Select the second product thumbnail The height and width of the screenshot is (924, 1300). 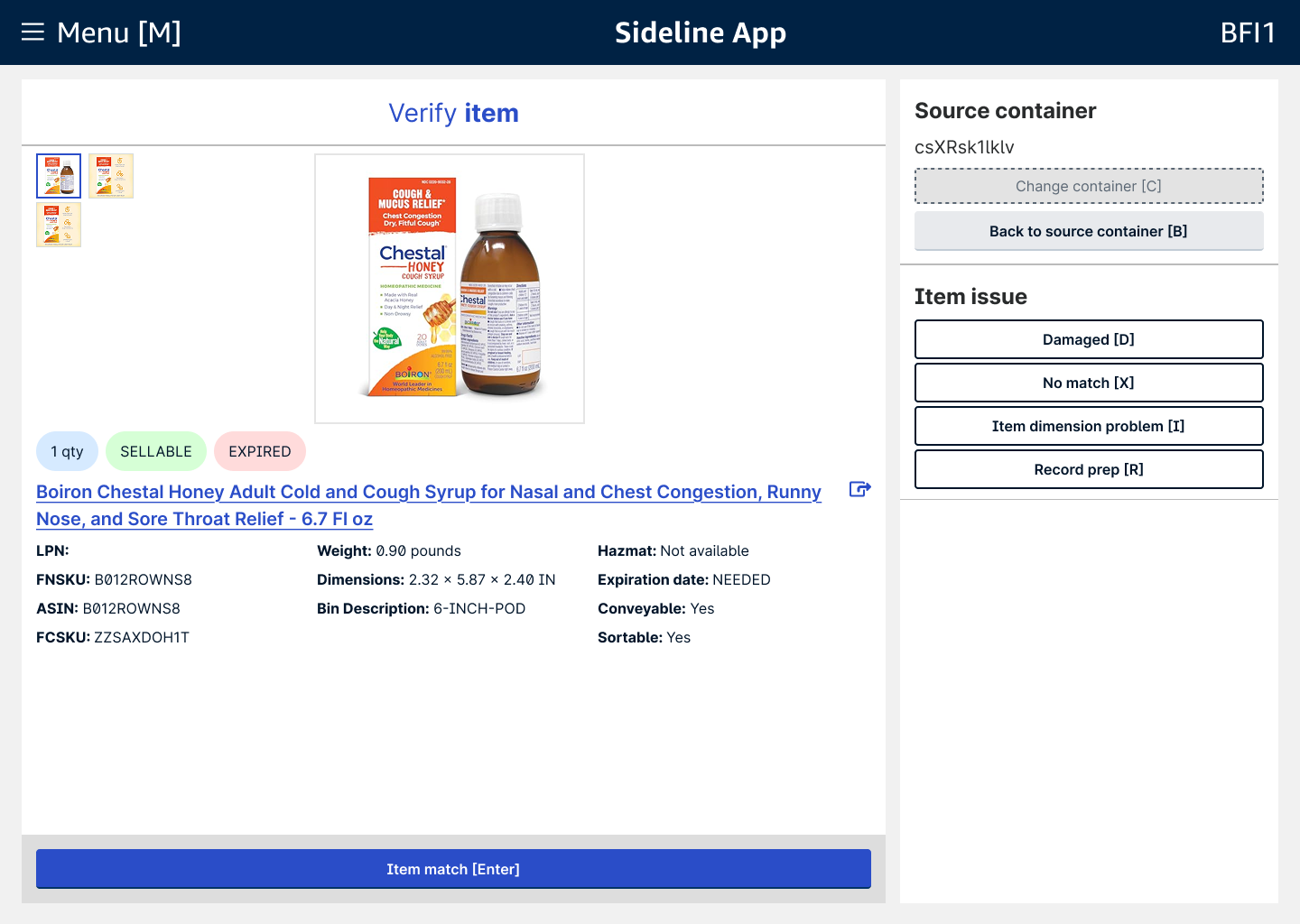(111, 176)
